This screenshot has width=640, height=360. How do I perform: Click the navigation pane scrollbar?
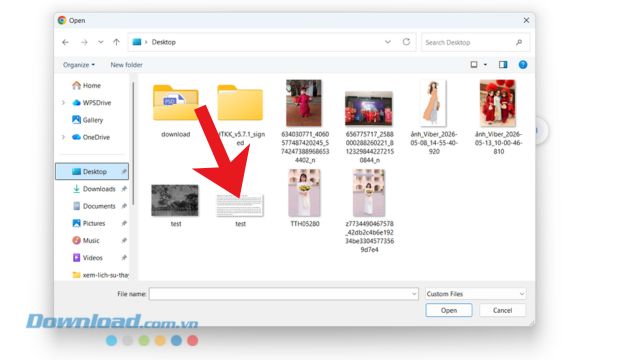(133, 143)
